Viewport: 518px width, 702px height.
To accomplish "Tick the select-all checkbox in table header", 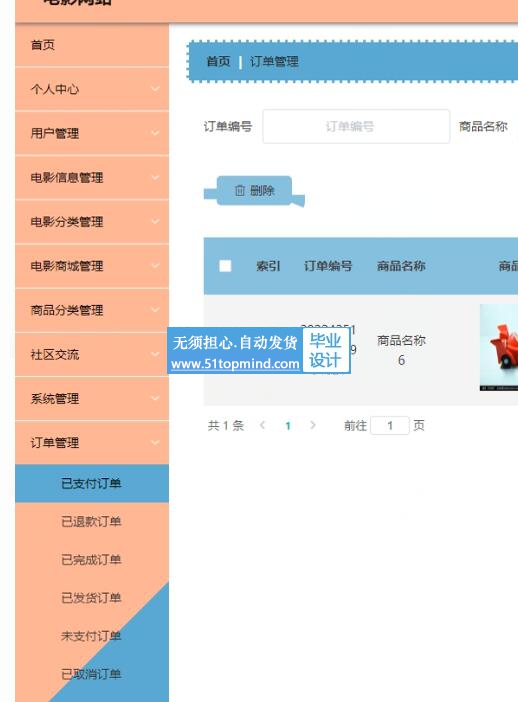I will pos(225,266).
